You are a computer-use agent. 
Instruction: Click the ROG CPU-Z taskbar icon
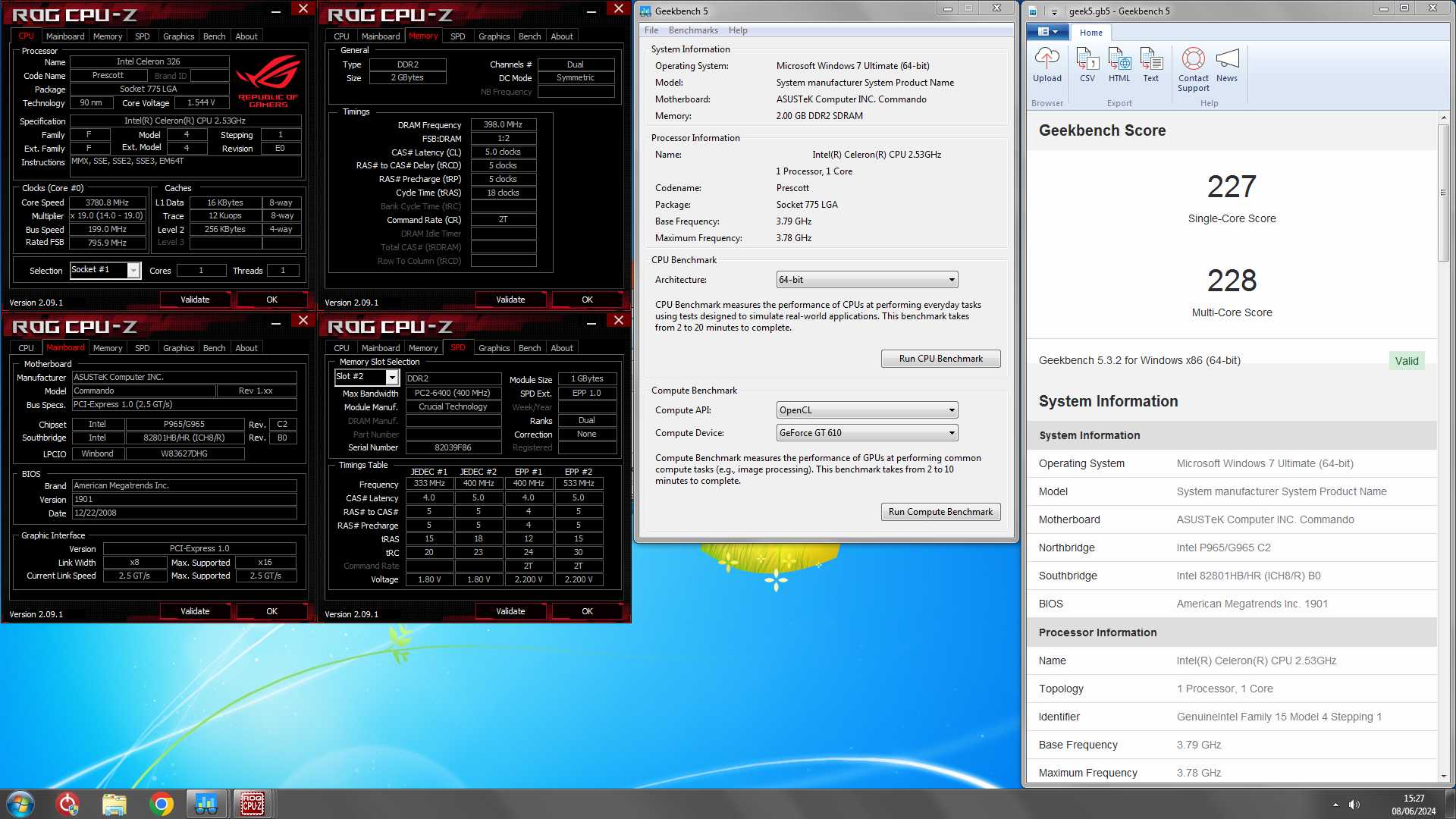tap(253, 804)
